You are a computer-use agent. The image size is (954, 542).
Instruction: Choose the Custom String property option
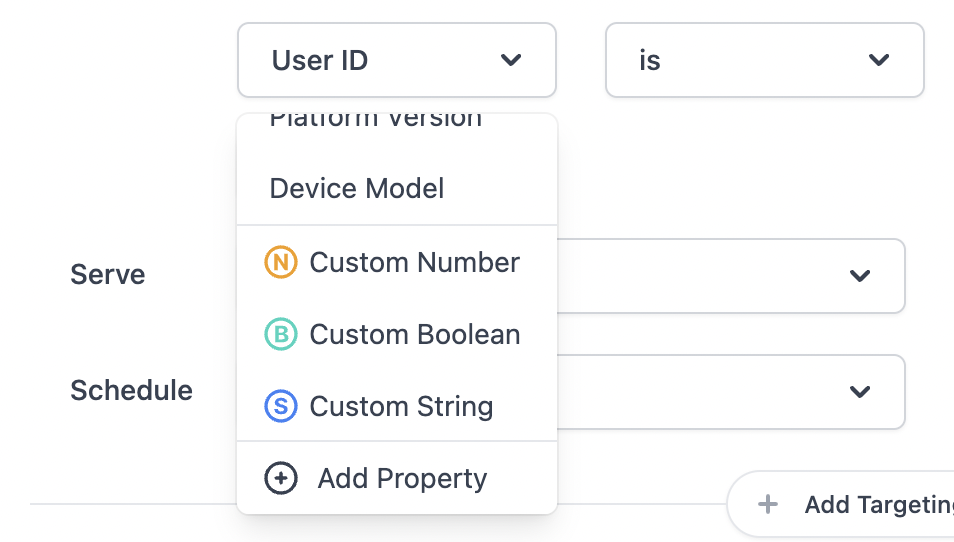(401, 407)
